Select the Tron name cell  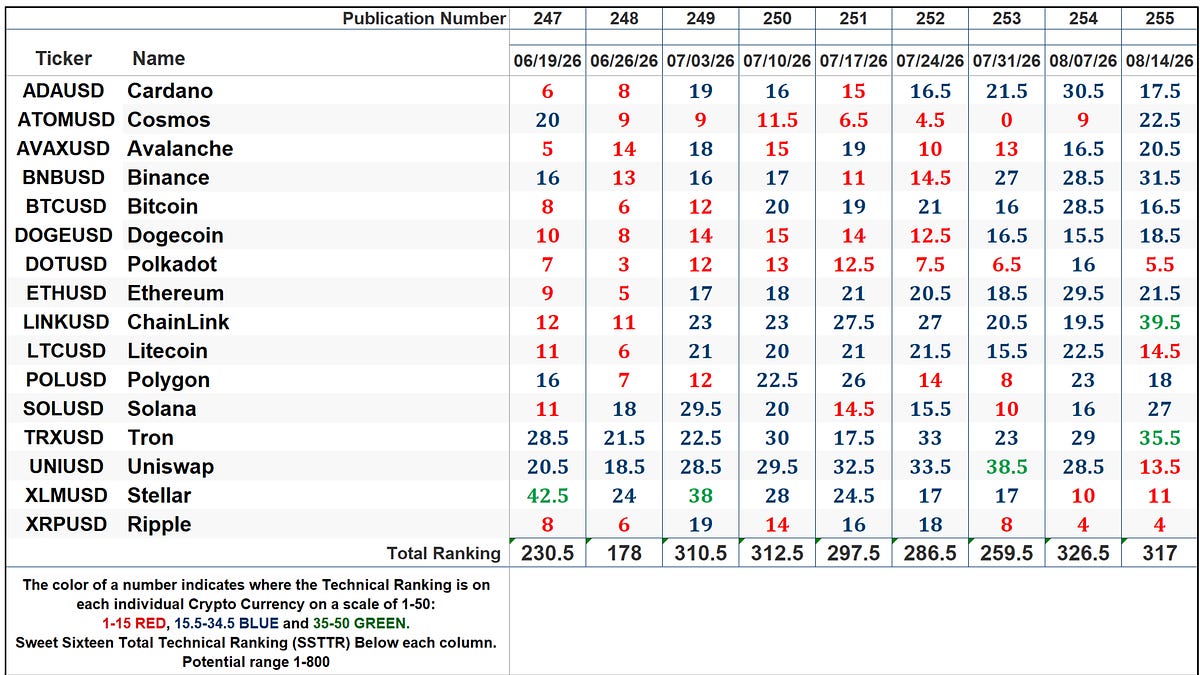tap(150, 439)
